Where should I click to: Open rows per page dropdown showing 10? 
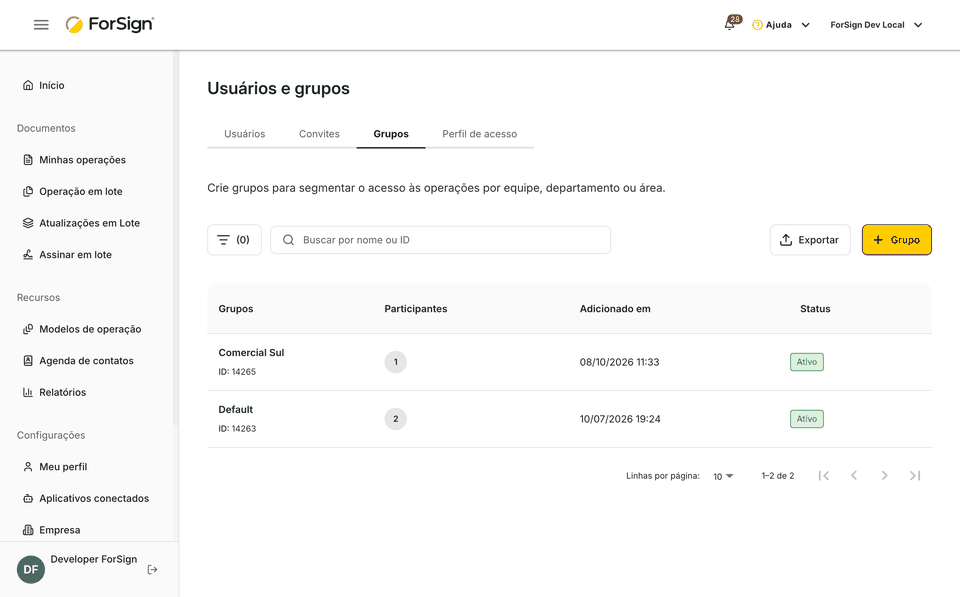(723, 476)
